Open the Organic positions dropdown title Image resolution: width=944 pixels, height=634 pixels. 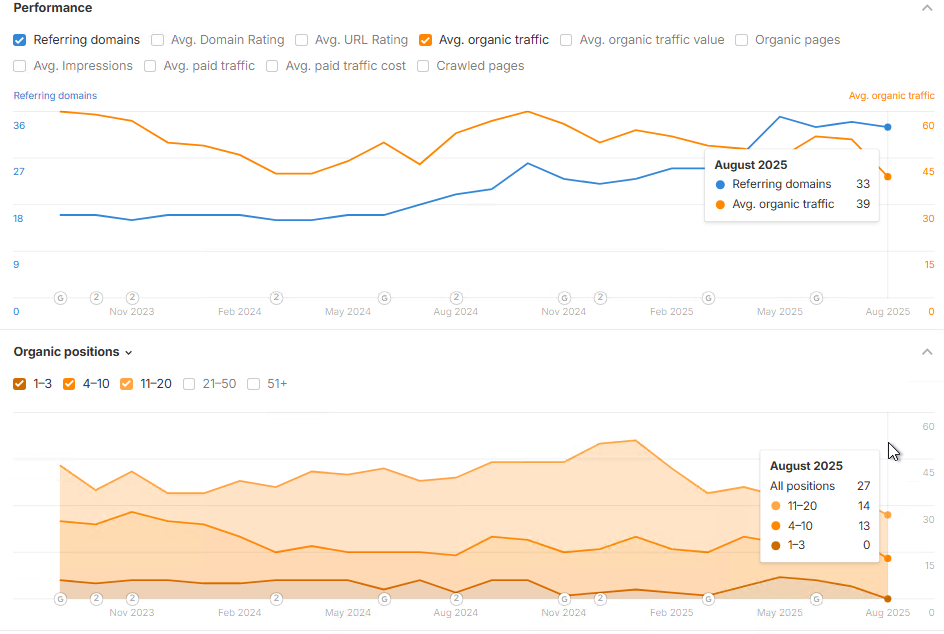(x=73, y=352)
